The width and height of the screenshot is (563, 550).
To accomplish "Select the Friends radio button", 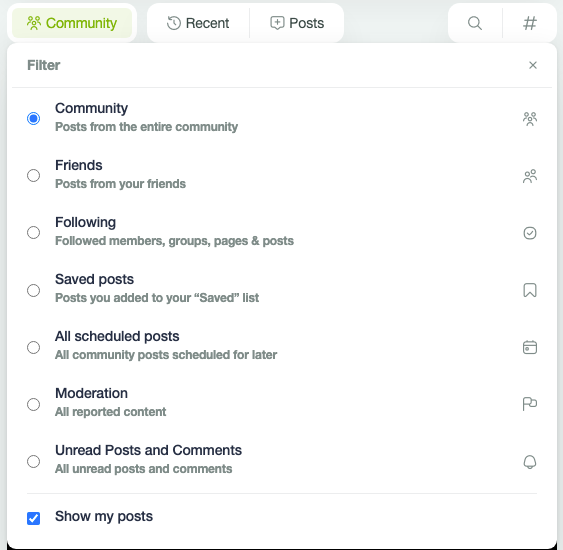I will point(33,176).
